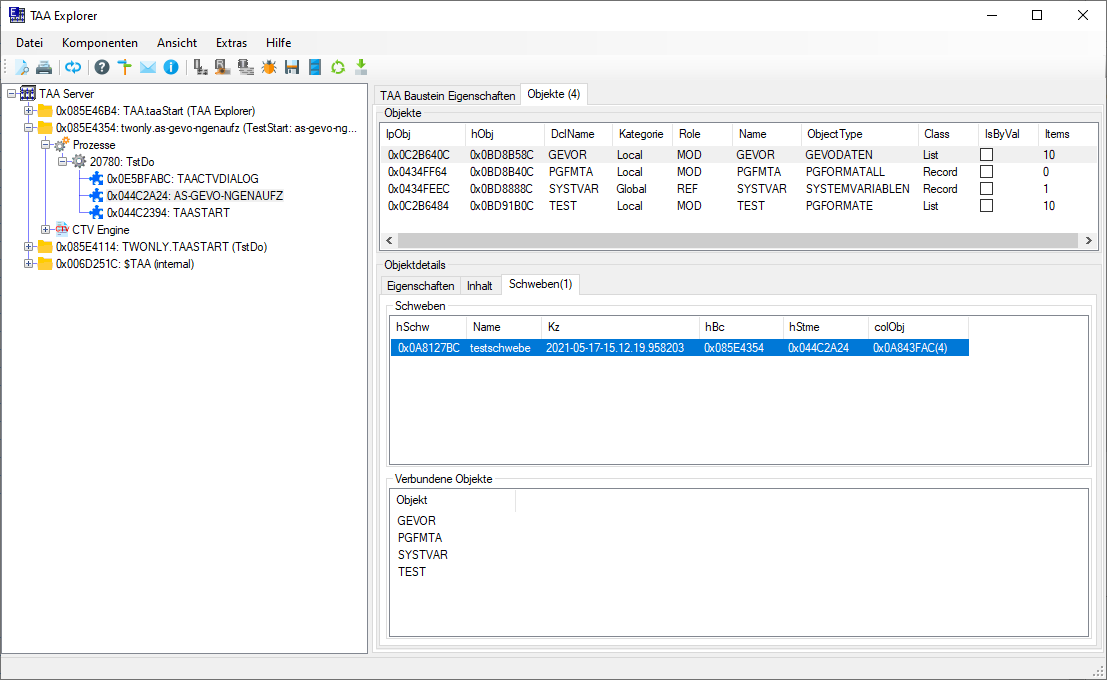Toggle IsByVal checkbox for GEVOR row
The height and width of the screenshot is (680, 1107).
(986, 155)
